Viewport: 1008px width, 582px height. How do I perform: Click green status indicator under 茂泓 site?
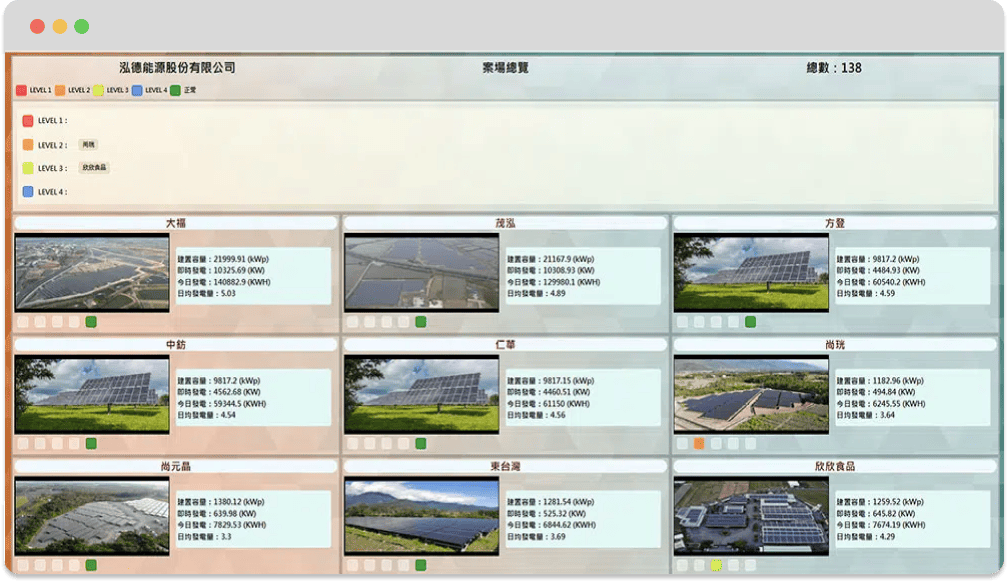(x=421, y=322)
